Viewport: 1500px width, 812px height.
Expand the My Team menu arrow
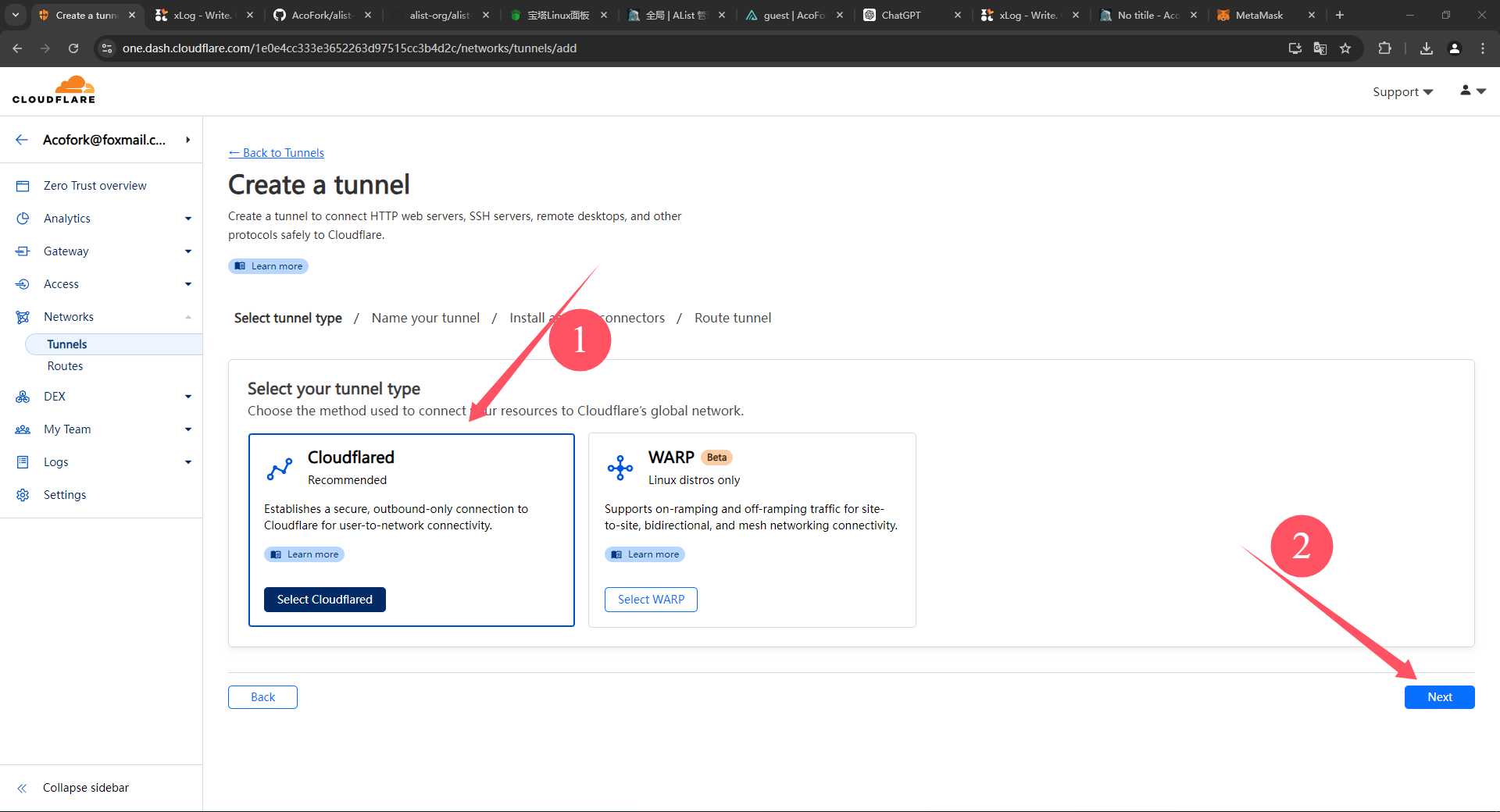(188, 429)
